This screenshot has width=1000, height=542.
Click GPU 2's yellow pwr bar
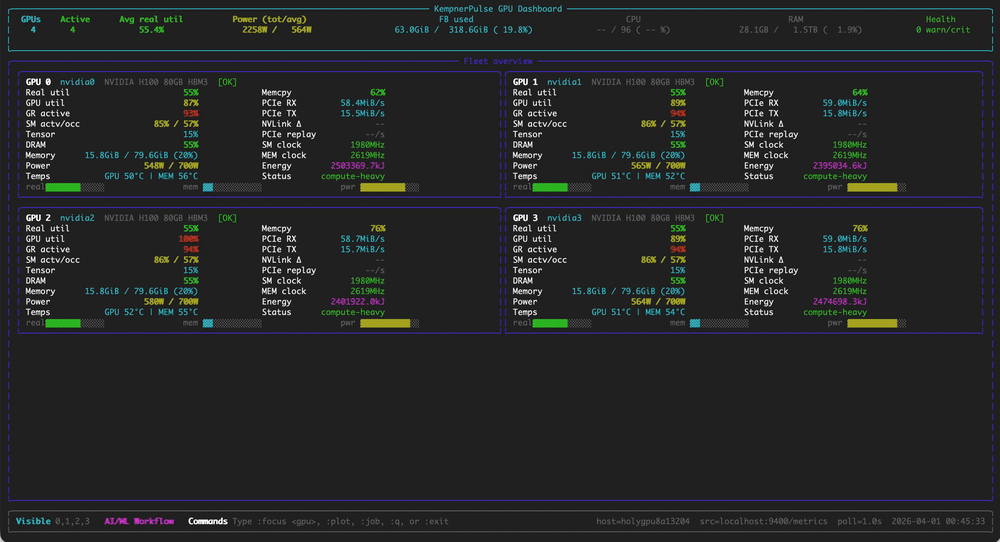[x=384, y=323]
